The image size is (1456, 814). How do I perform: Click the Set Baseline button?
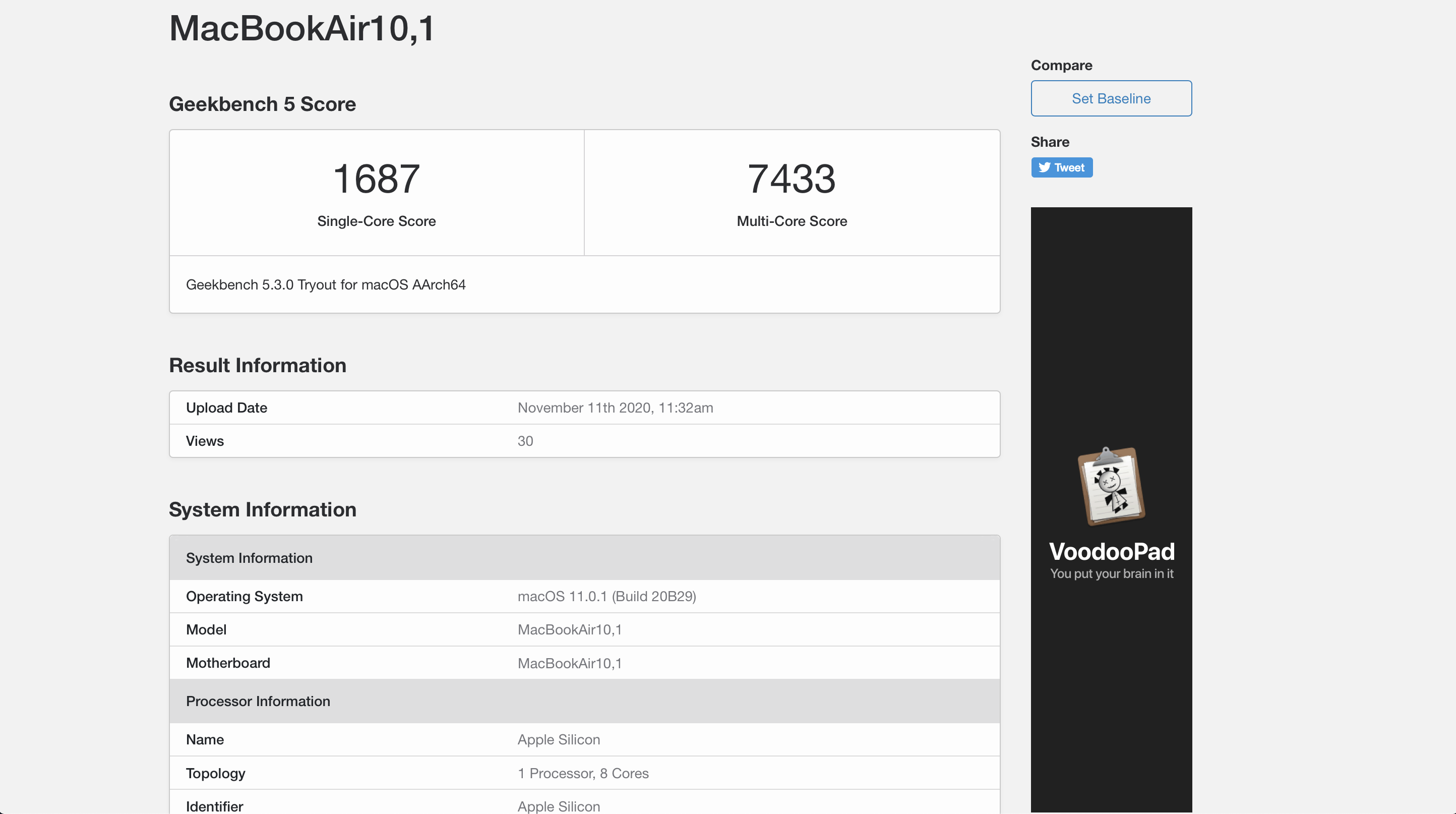(x=1111, y=98)
